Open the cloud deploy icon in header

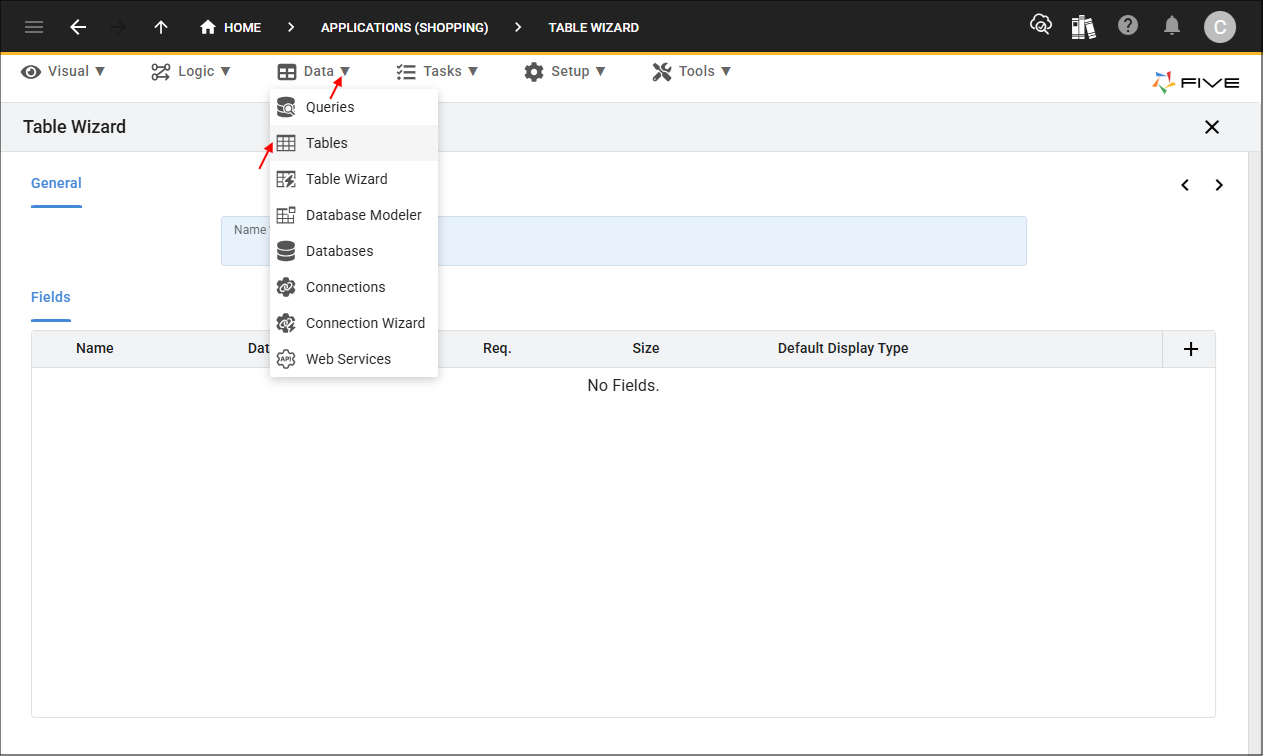(1041, 26)
